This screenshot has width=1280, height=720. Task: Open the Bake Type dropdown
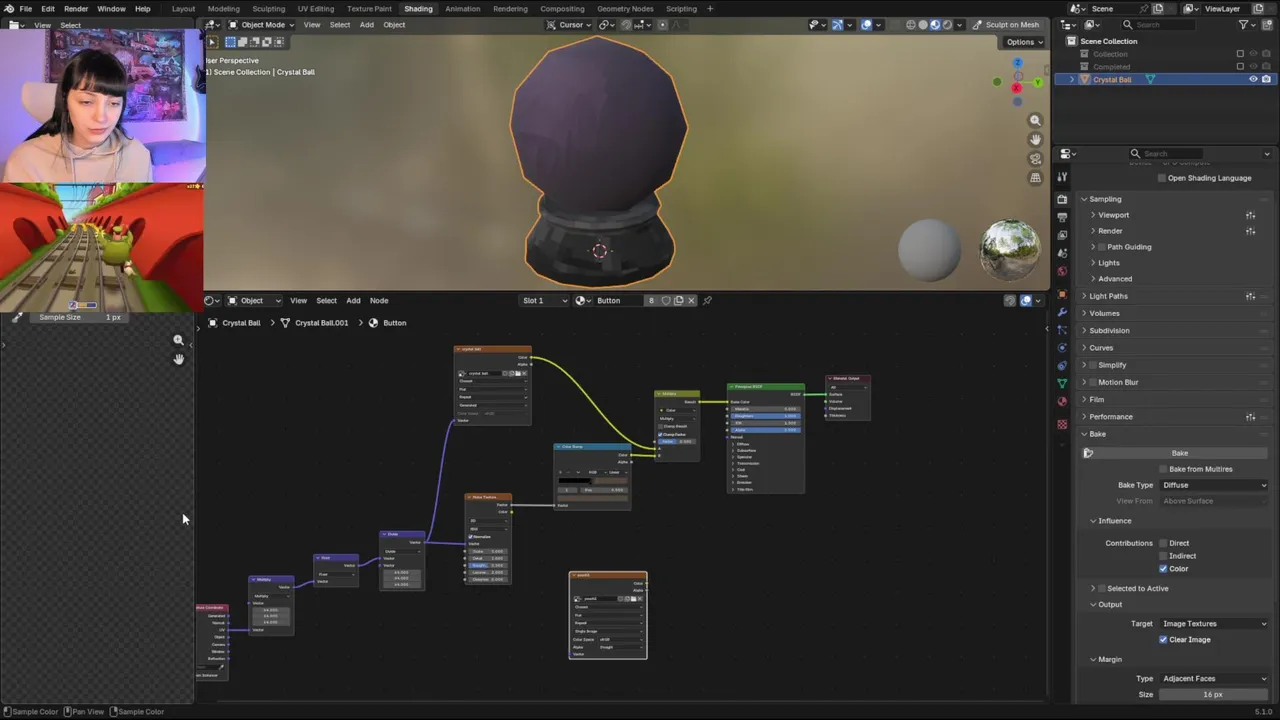(x=1214, y=485)
